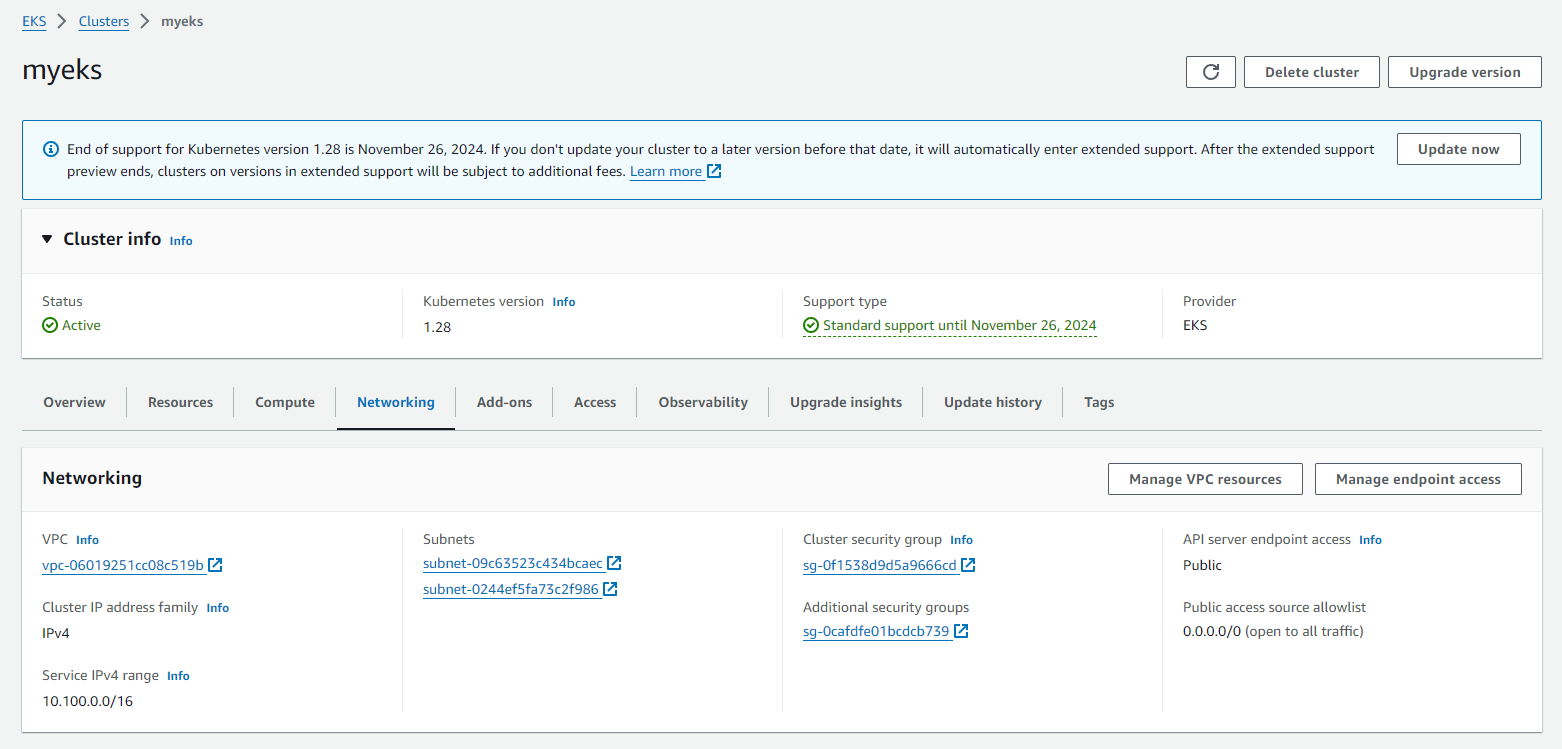Switch to the Overview tab
1562x749 pixels.
coord(74,402)
